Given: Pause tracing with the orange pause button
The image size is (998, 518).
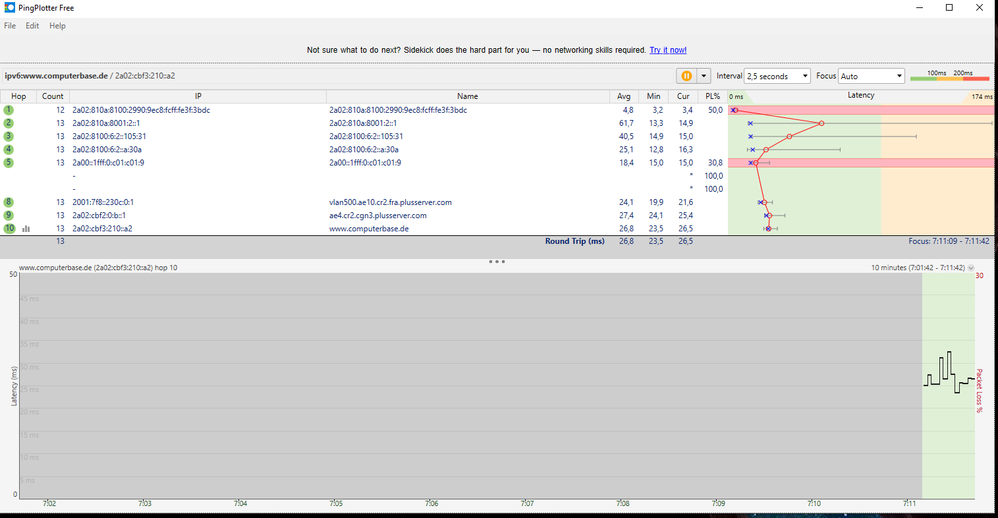Looking at the screenshot, I should coord(687,76).
